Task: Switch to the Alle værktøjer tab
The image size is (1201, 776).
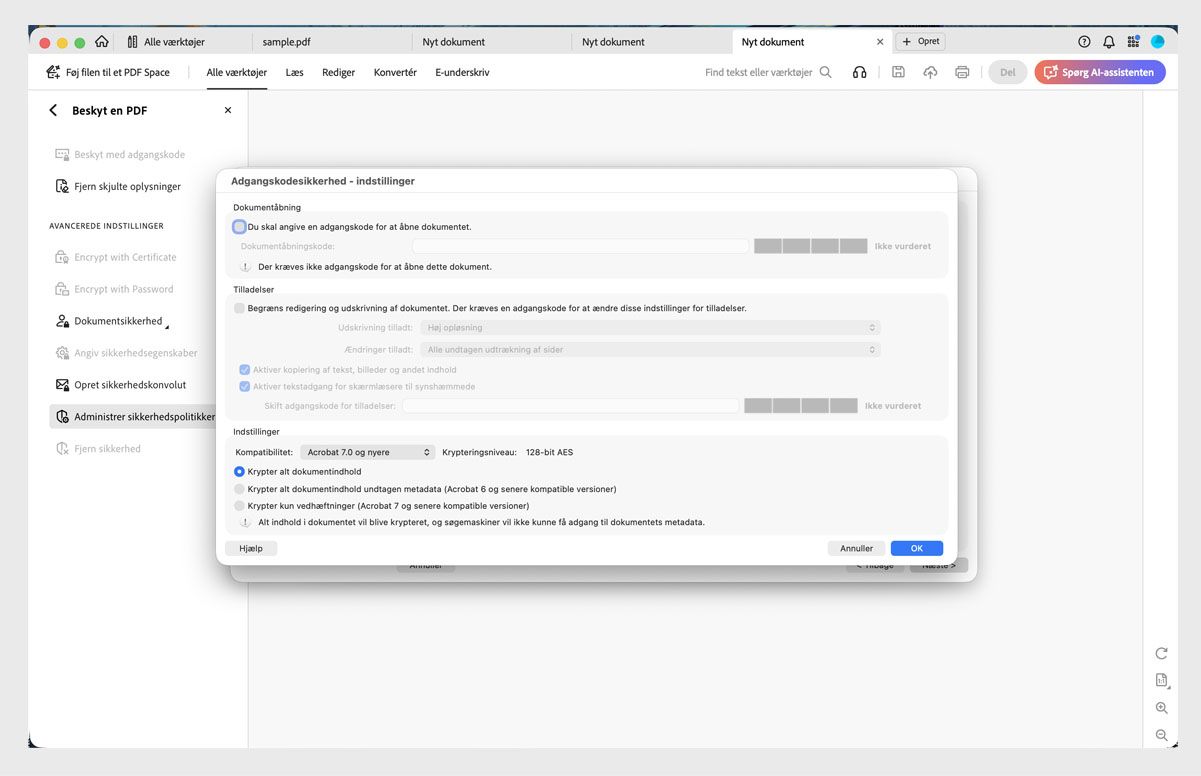Action: click(x=174, y=42)
